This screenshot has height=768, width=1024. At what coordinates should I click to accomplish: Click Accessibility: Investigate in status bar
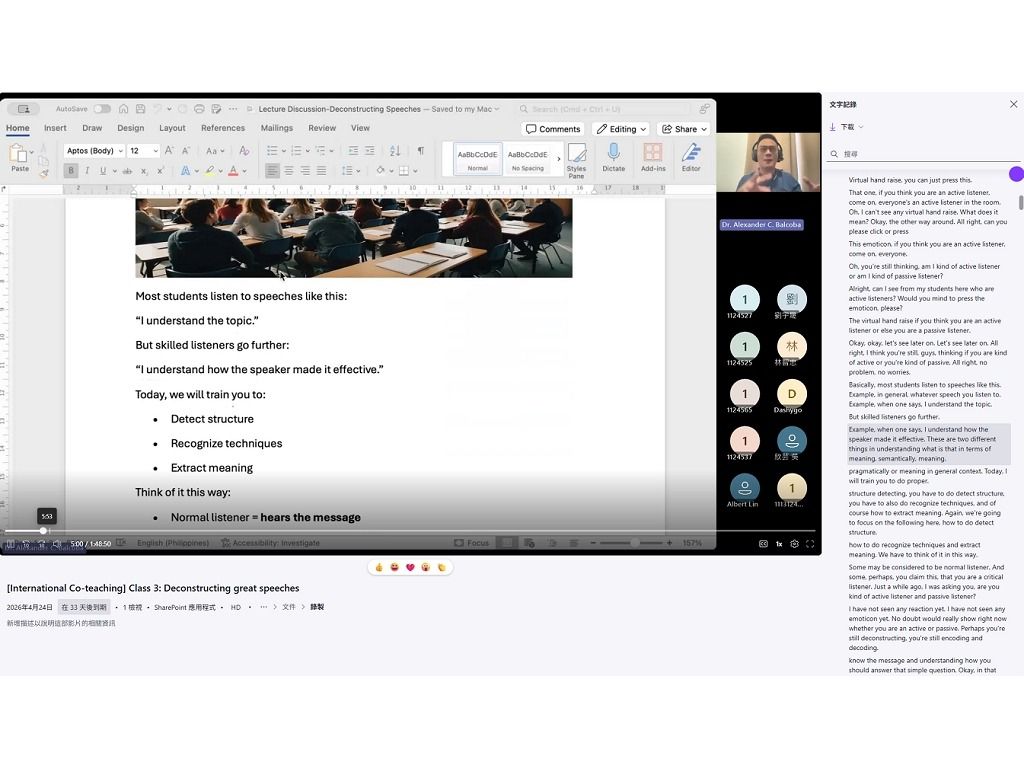coord(270,543)
